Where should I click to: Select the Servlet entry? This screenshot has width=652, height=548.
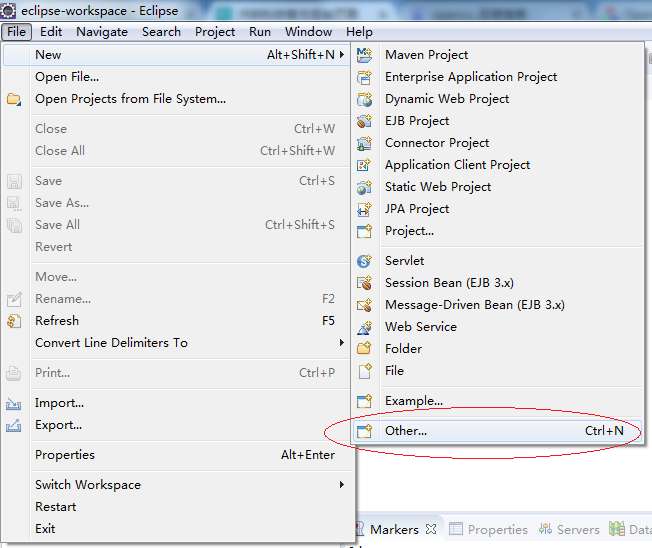coord(497,261)
